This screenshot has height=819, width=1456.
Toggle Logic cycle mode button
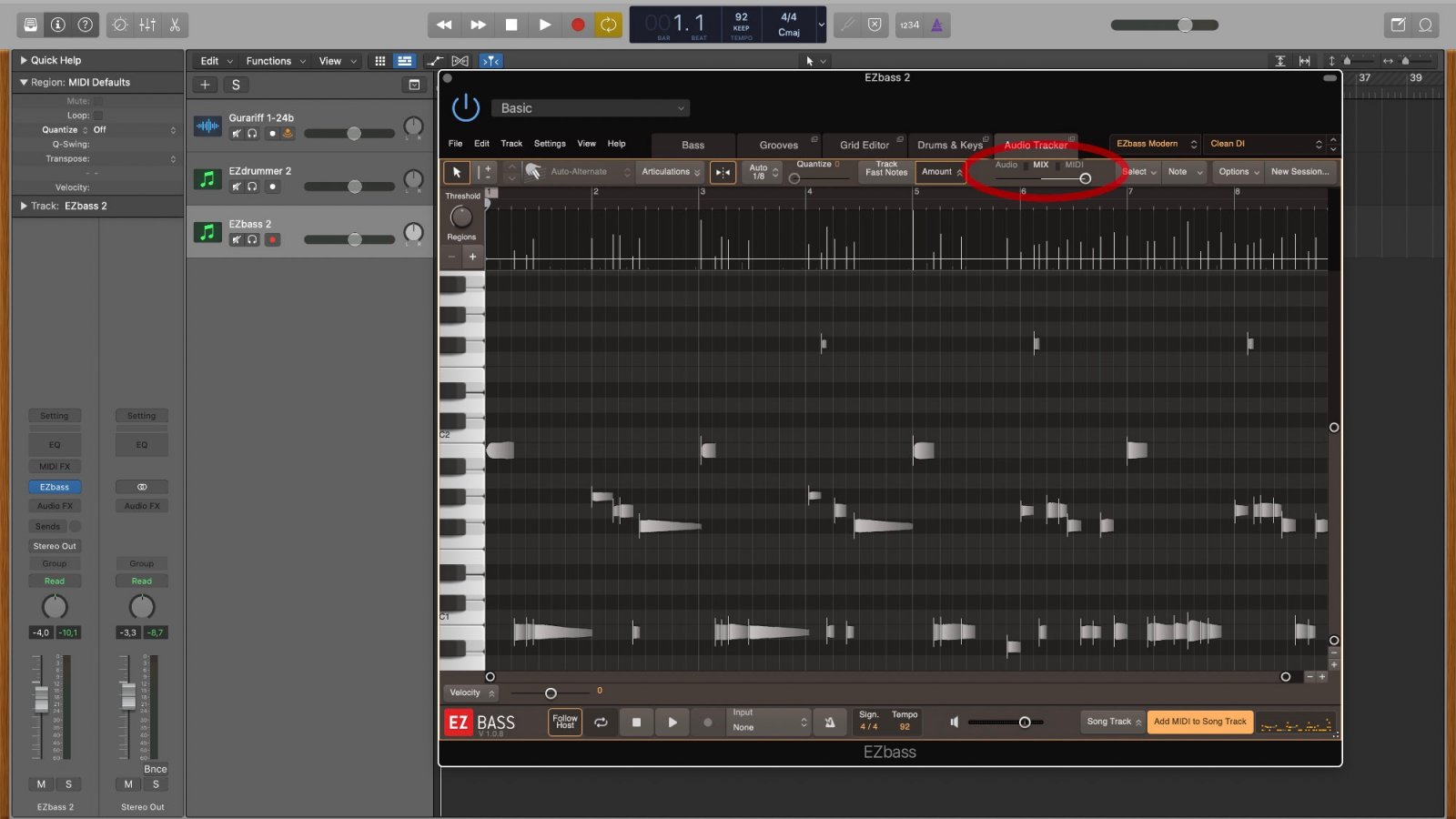pos(608,25)
